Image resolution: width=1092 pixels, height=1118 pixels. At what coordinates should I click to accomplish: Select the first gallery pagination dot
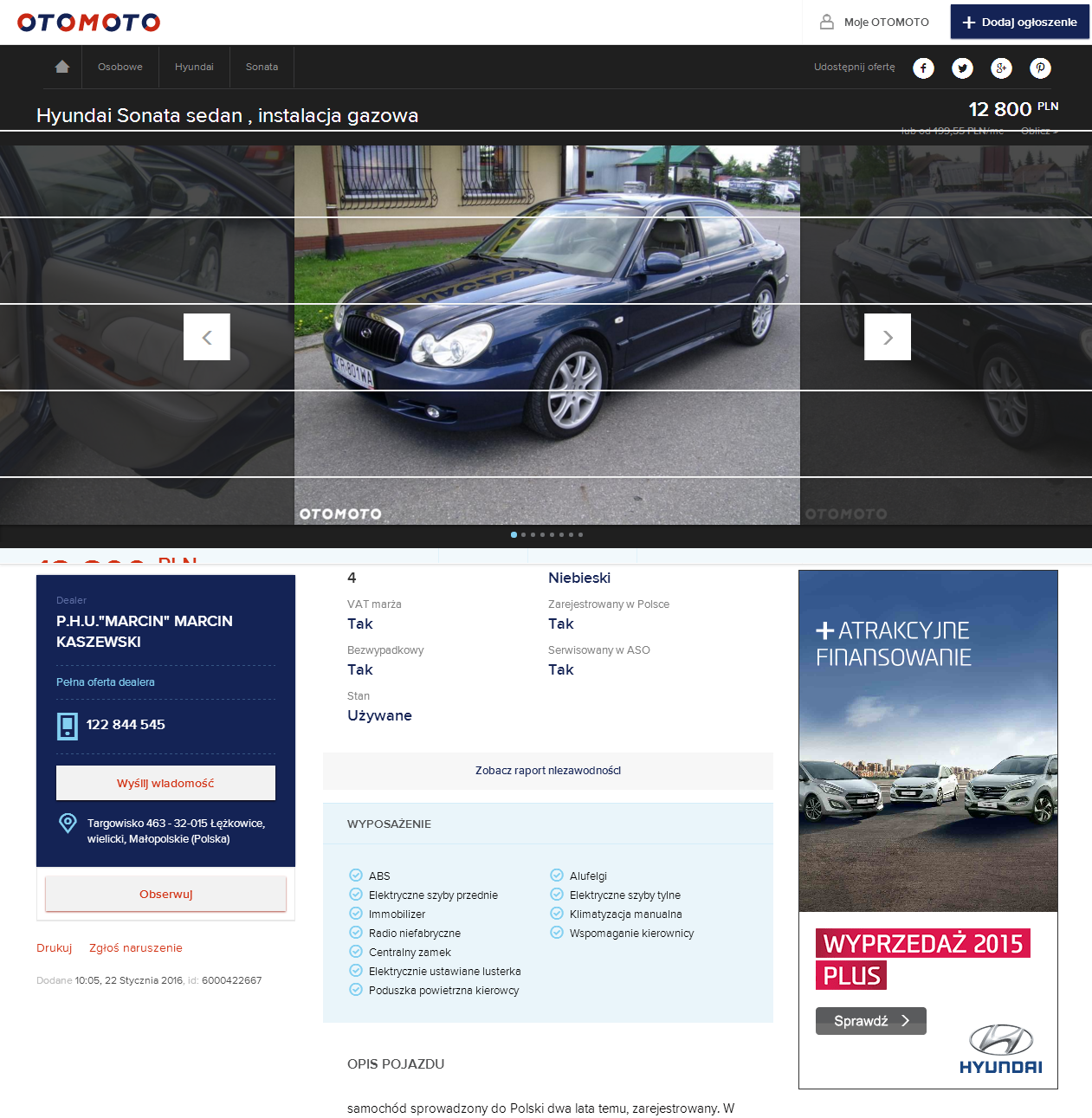pos(514,534)
